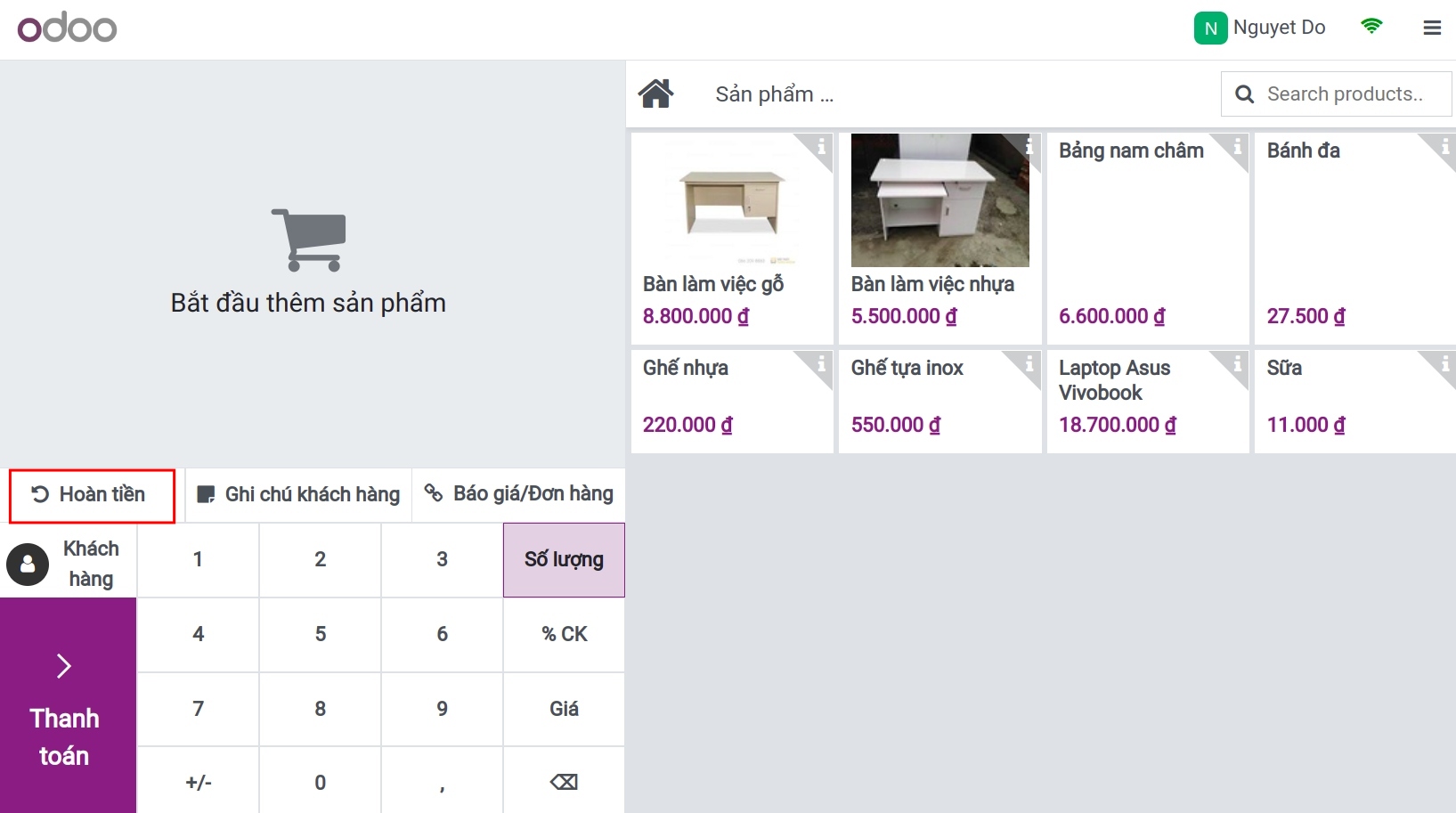
Task: Switch numpad to Số lượng mode
Action: (x=564, y=559)
